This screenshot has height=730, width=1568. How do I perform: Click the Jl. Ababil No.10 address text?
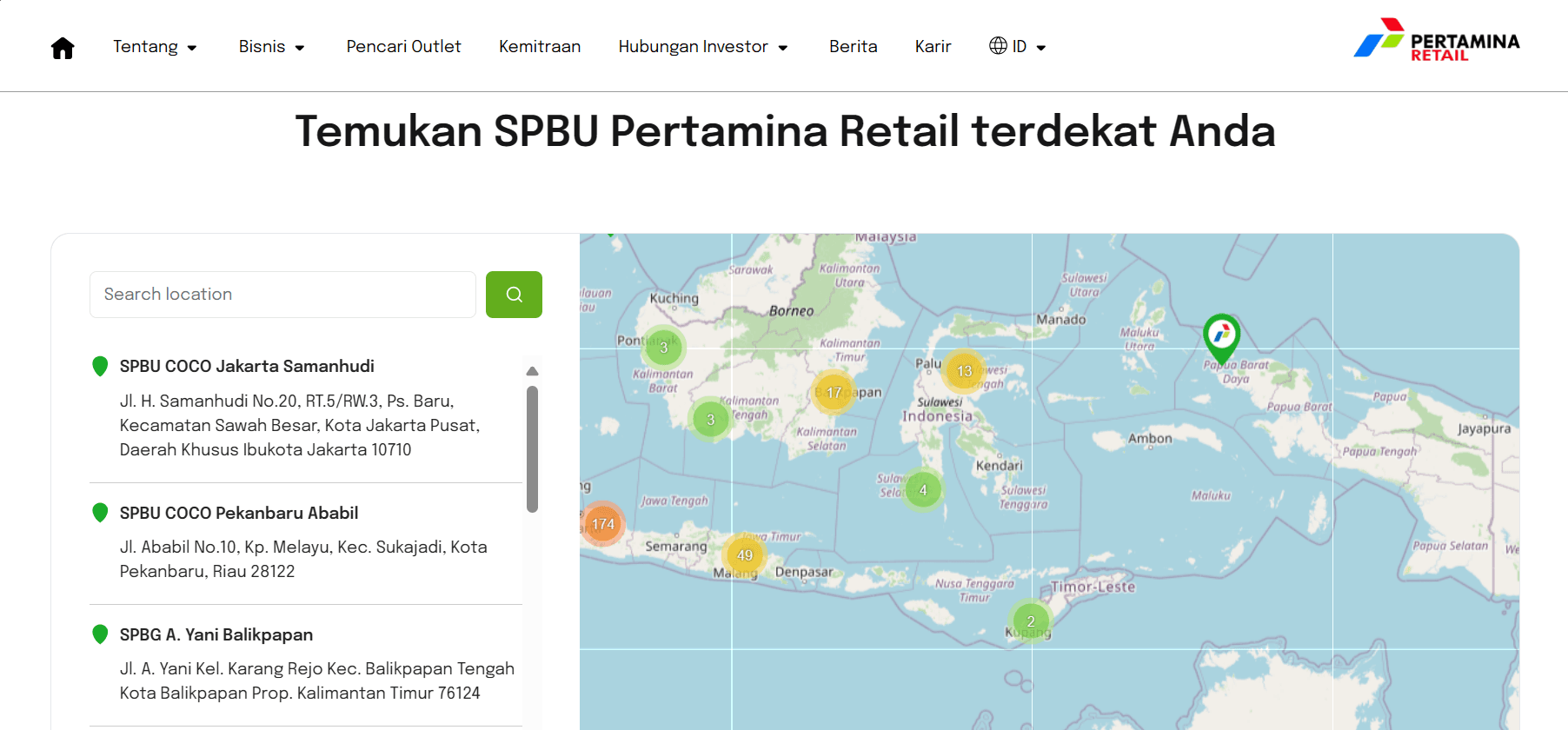[x=303, y=559]
